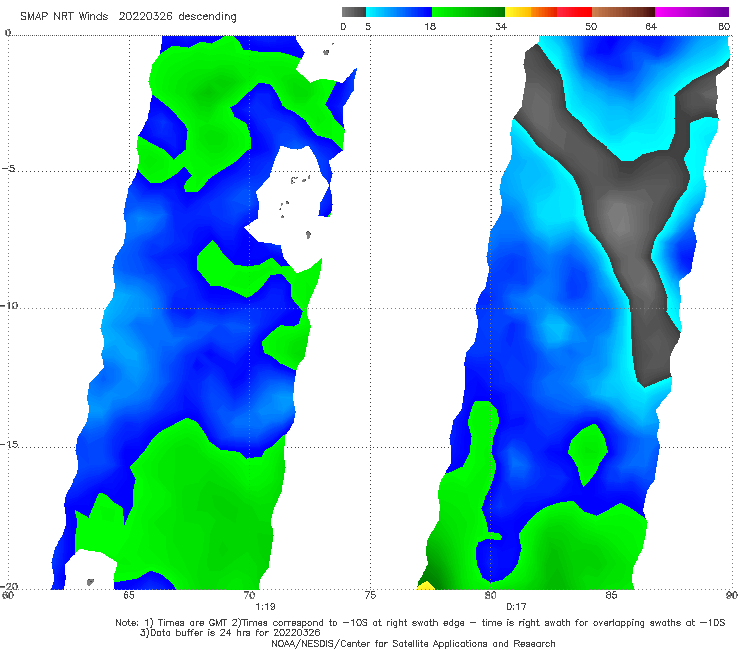Click the title 'SMAP NRT Winds 20220326 descending'

[128, 17]
